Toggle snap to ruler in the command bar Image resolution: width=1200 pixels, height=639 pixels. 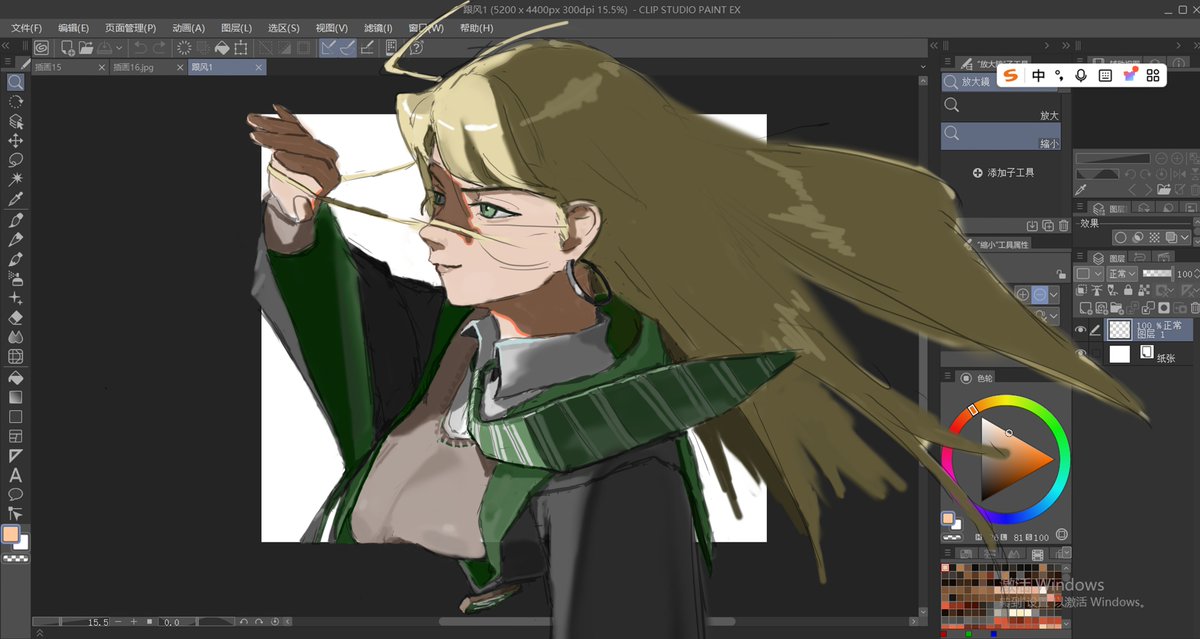click(328, 47)
